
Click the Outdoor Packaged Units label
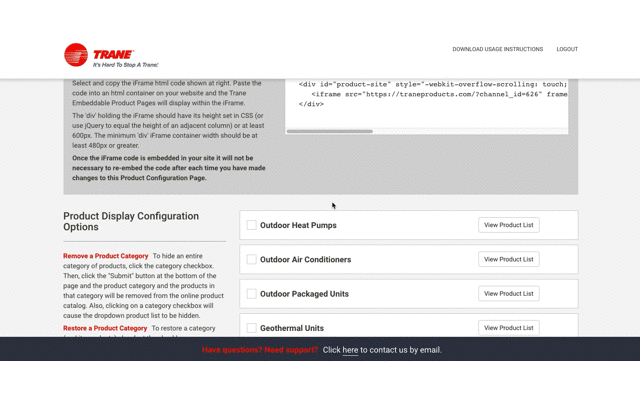point(304,294)
